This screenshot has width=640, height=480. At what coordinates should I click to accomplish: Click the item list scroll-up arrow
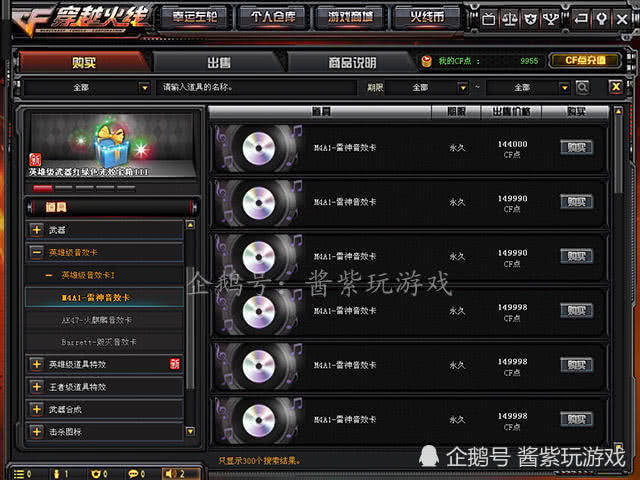(x=619, y=111)
